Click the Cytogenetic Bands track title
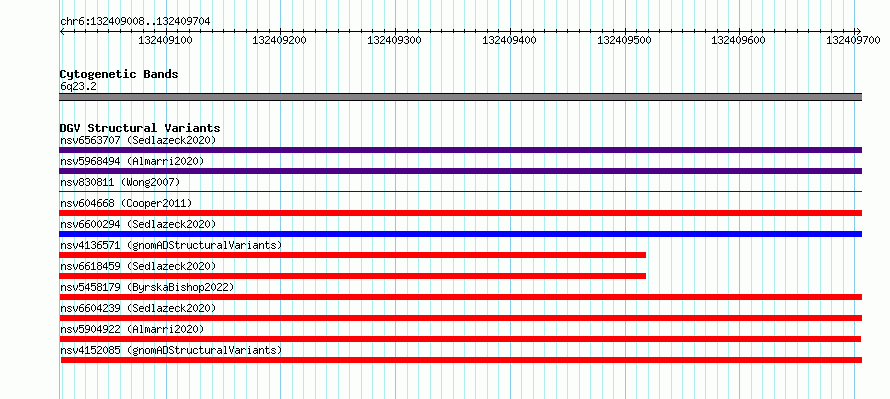Viewport: 890px width, 399px height. click(119, 74)
